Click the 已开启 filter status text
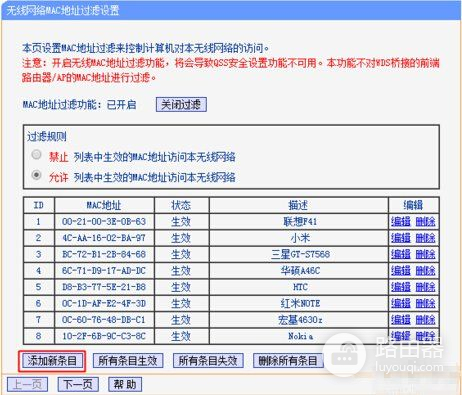Screen dimensions: 462x395 click(x=121, y=105)
